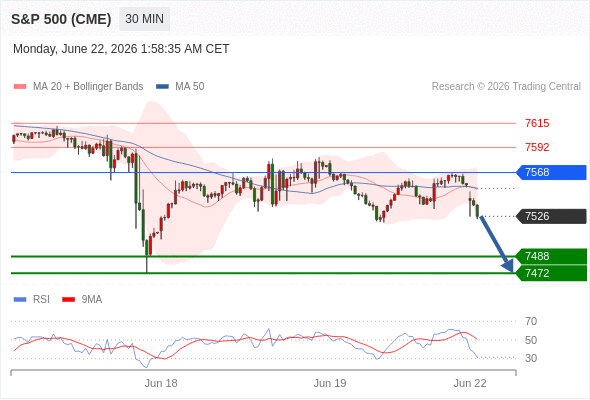The image size is (590, 400).
Task: Click the 7615 resistance level label
Action: pyautogui.click(x=537, y=123)
